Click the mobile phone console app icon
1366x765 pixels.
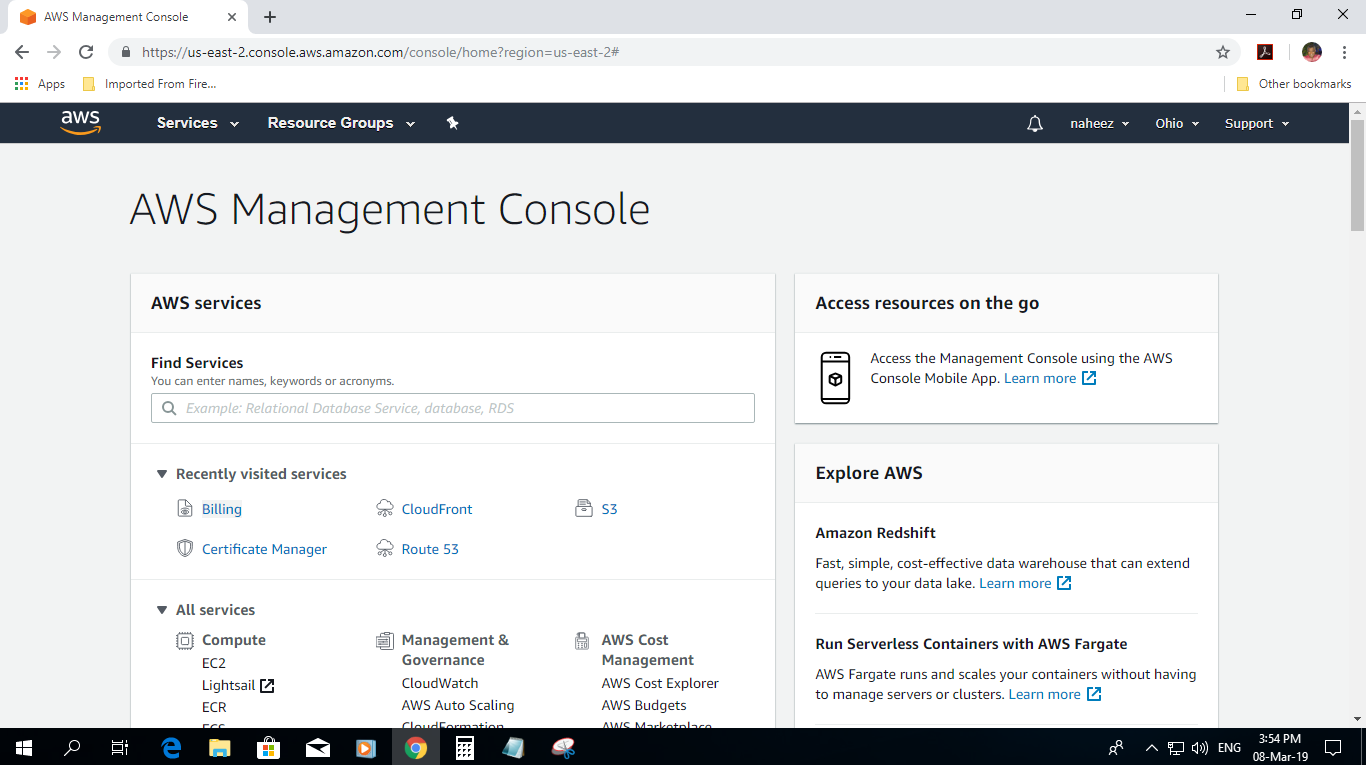[x=835, y=378]
